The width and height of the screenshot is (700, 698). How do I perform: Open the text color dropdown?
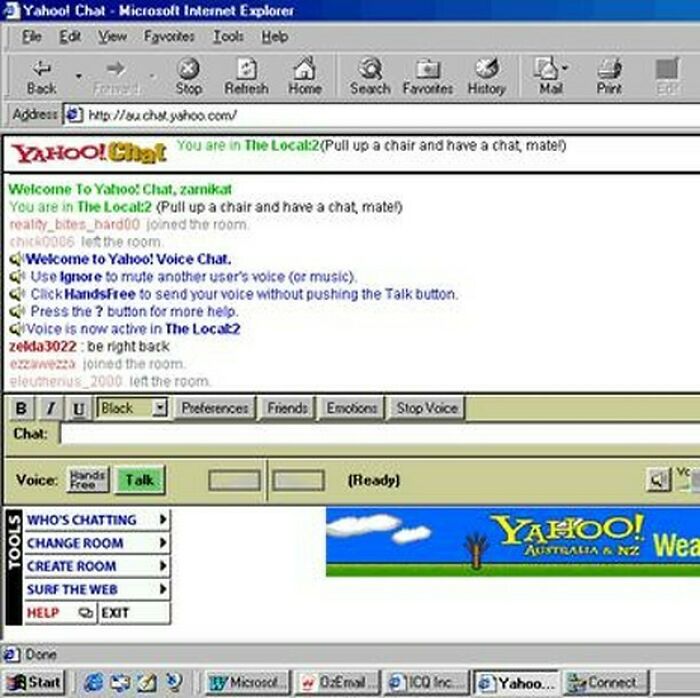(160, 408)
